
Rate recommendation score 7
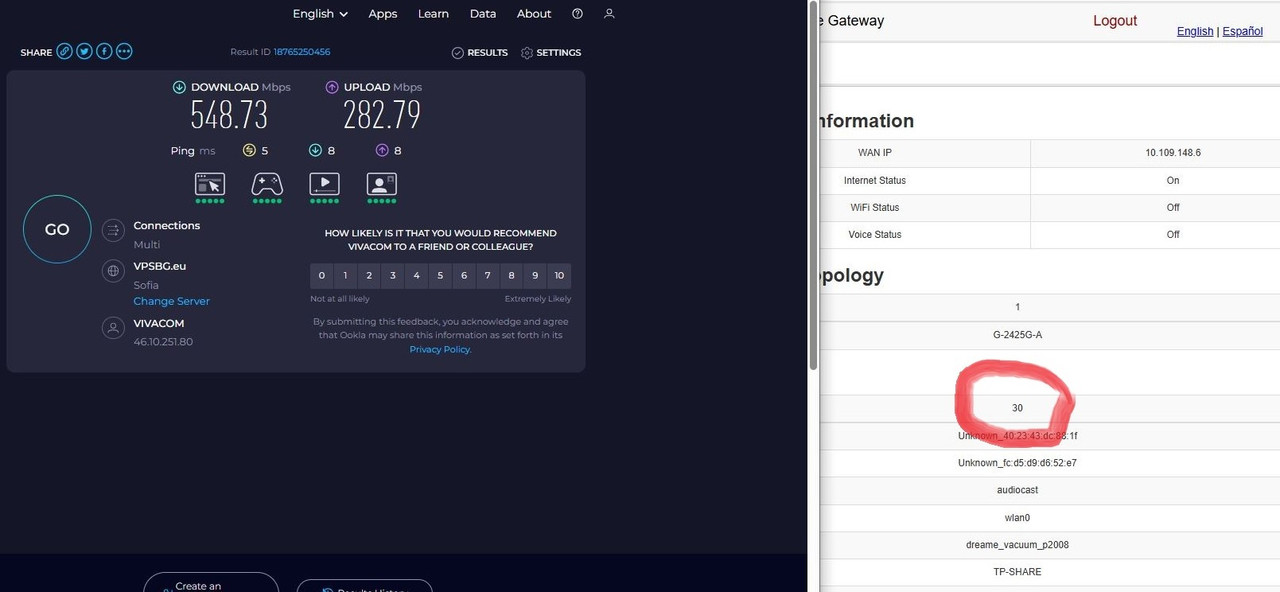[488, 276]
